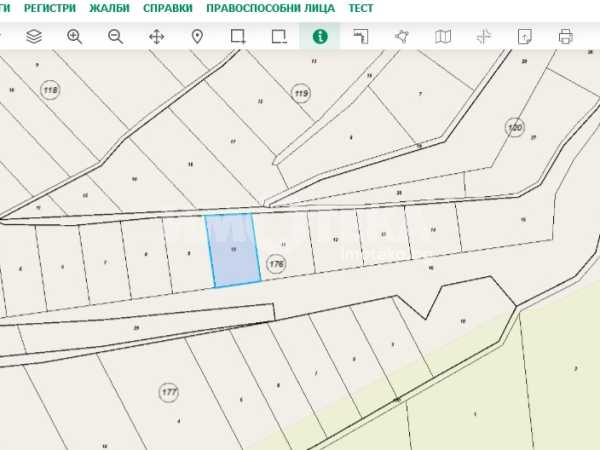
Task: Open the map layers panel icon
Action: tap(34, 37)
